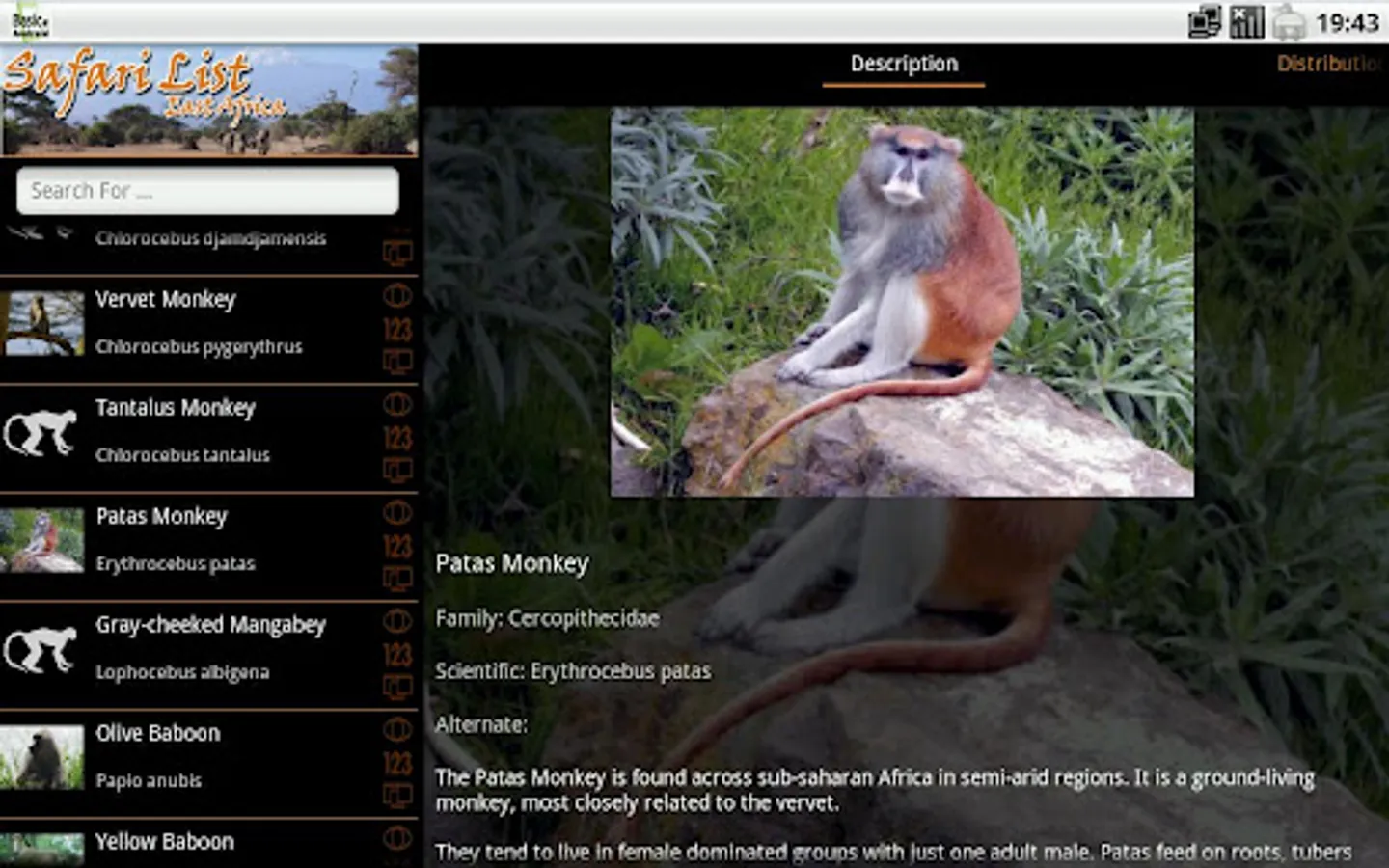Tap the Chlorocebus pygerythrus scientific name
The image size is (1389, 868).
tap(199, 347)
